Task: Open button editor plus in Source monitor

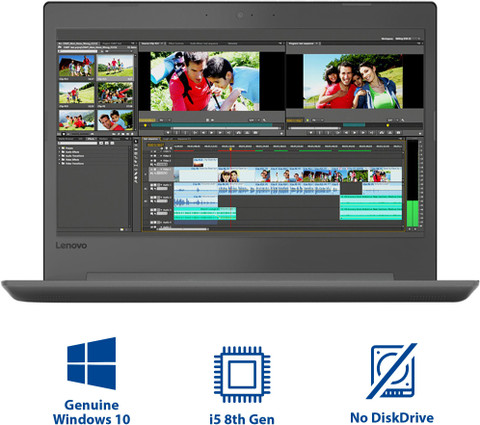Action: pyautogui.click(x=282, y=133)
